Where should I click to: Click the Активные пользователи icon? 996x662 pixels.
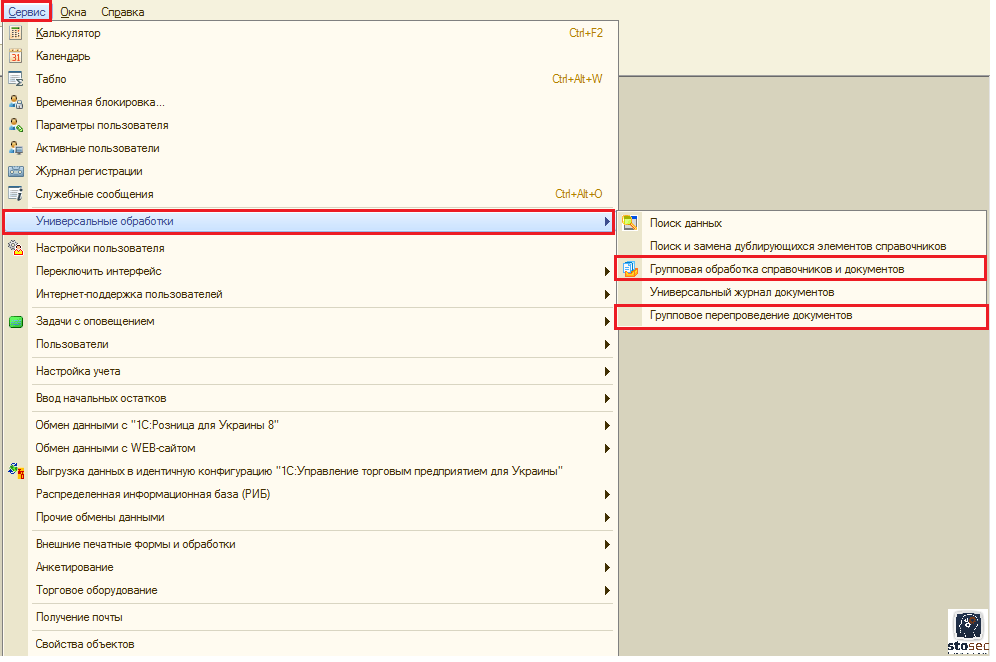[15, 148]
